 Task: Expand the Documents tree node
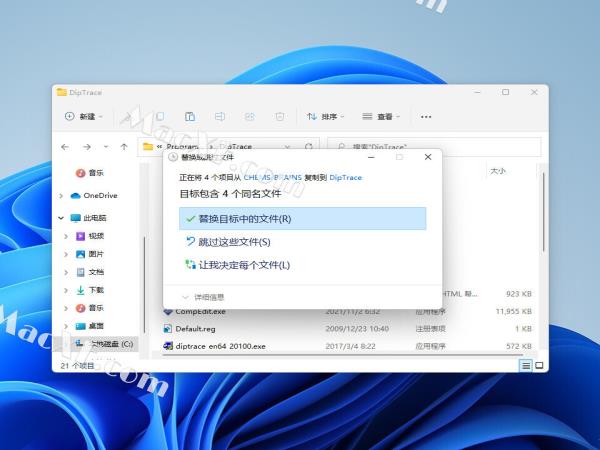point(66,272)
